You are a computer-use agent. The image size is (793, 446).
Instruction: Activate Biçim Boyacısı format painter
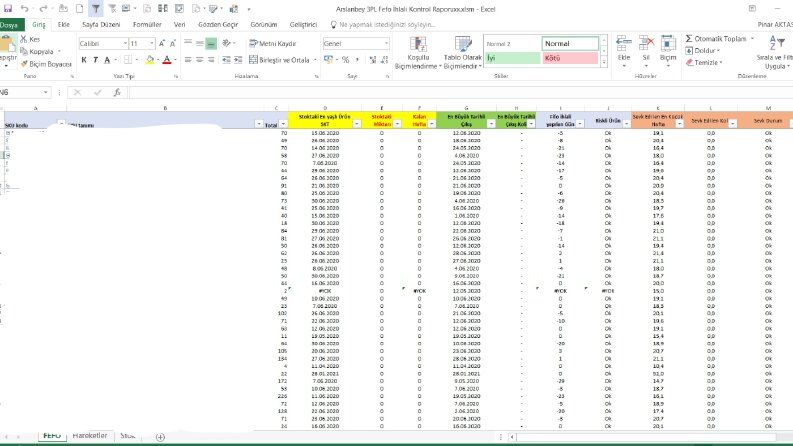pos(46,64)
